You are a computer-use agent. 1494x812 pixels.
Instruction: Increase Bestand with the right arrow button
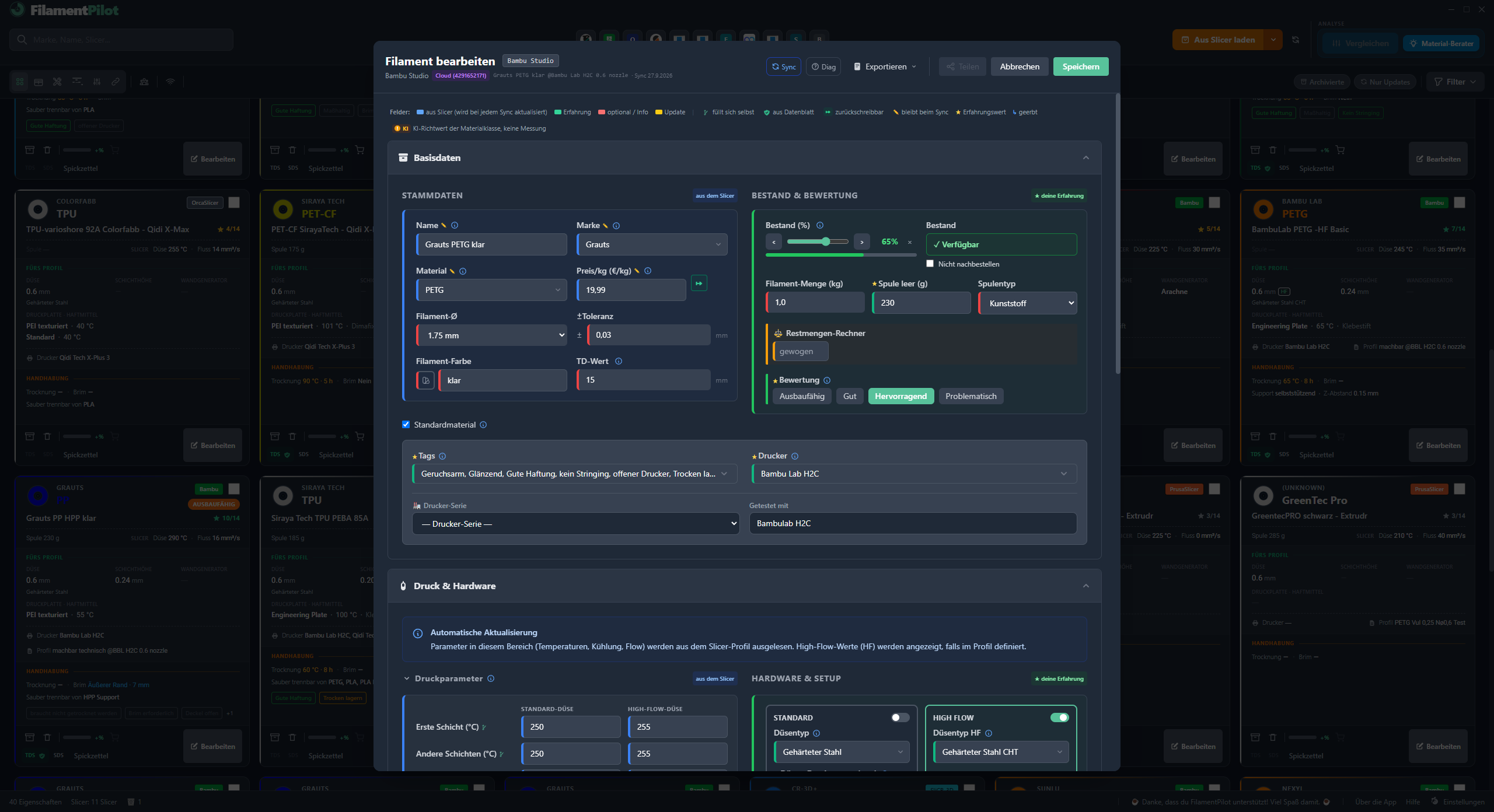[x=862, y=242]
